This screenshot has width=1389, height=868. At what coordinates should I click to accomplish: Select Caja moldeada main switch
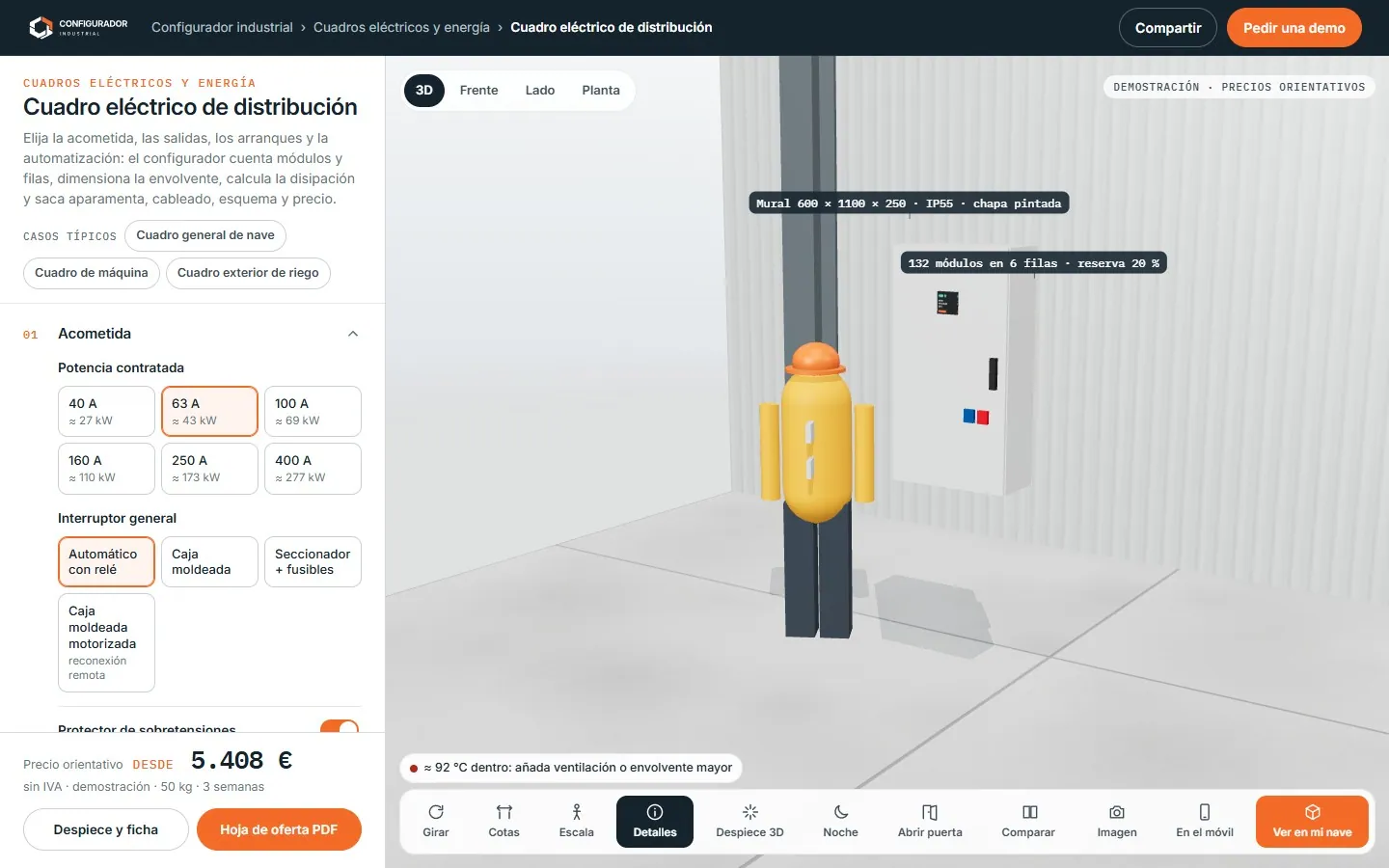pyautogui.click(x=209, y=561)
